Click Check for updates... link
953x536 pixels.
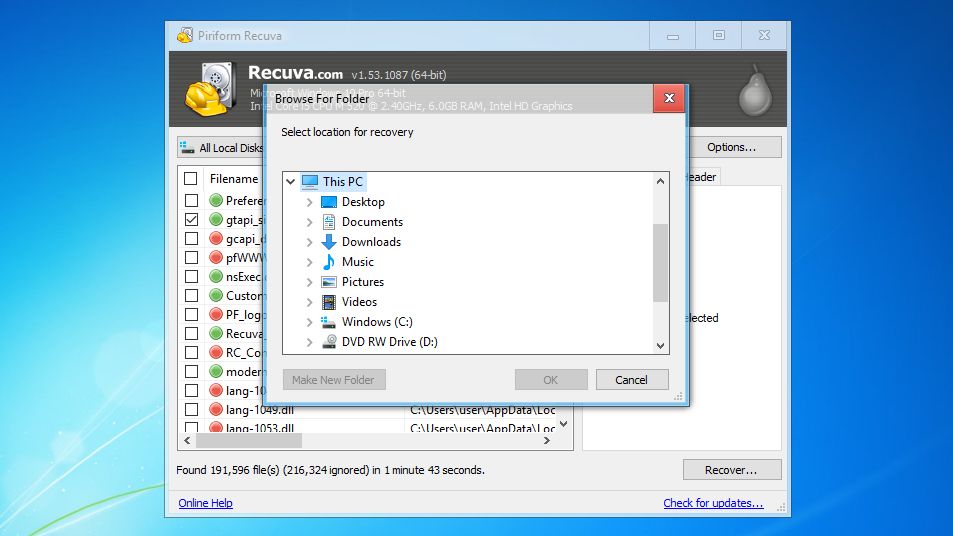[x=713, y=503]
